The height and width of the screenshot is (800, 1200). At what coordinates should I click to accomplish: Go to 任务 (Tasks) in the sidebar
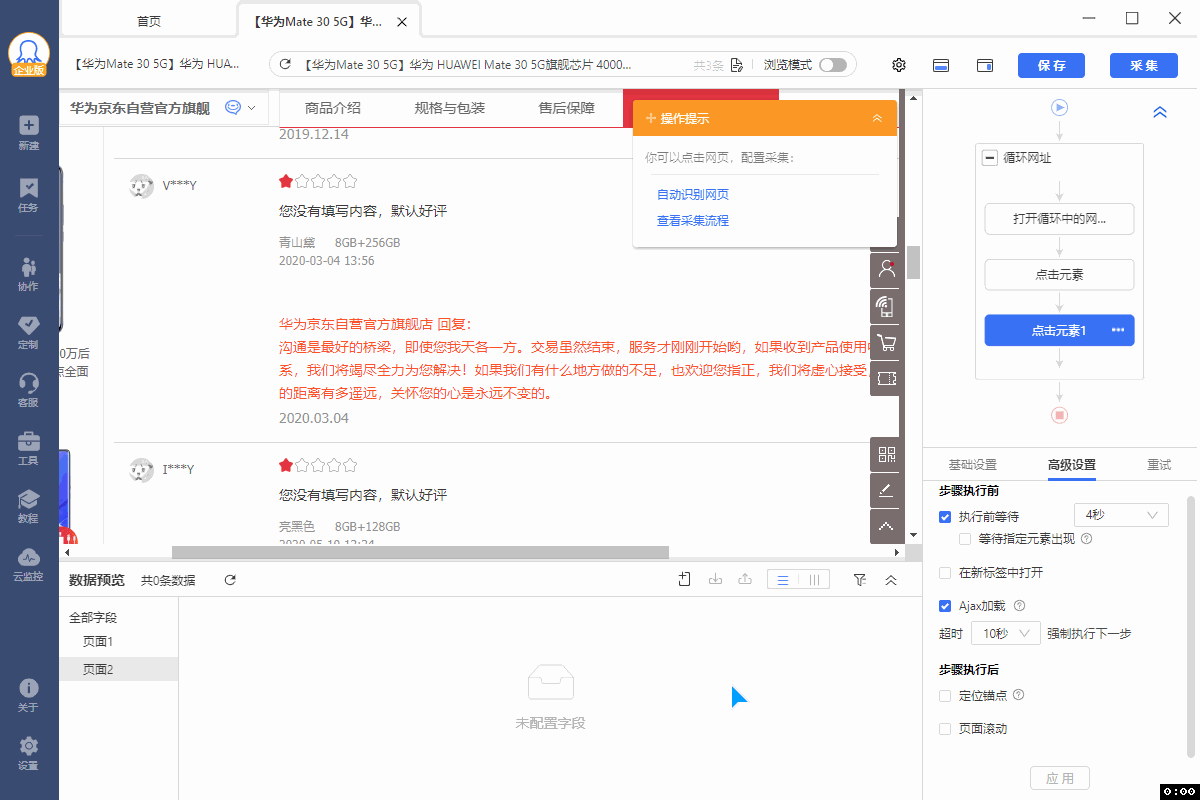pos(28,194)
